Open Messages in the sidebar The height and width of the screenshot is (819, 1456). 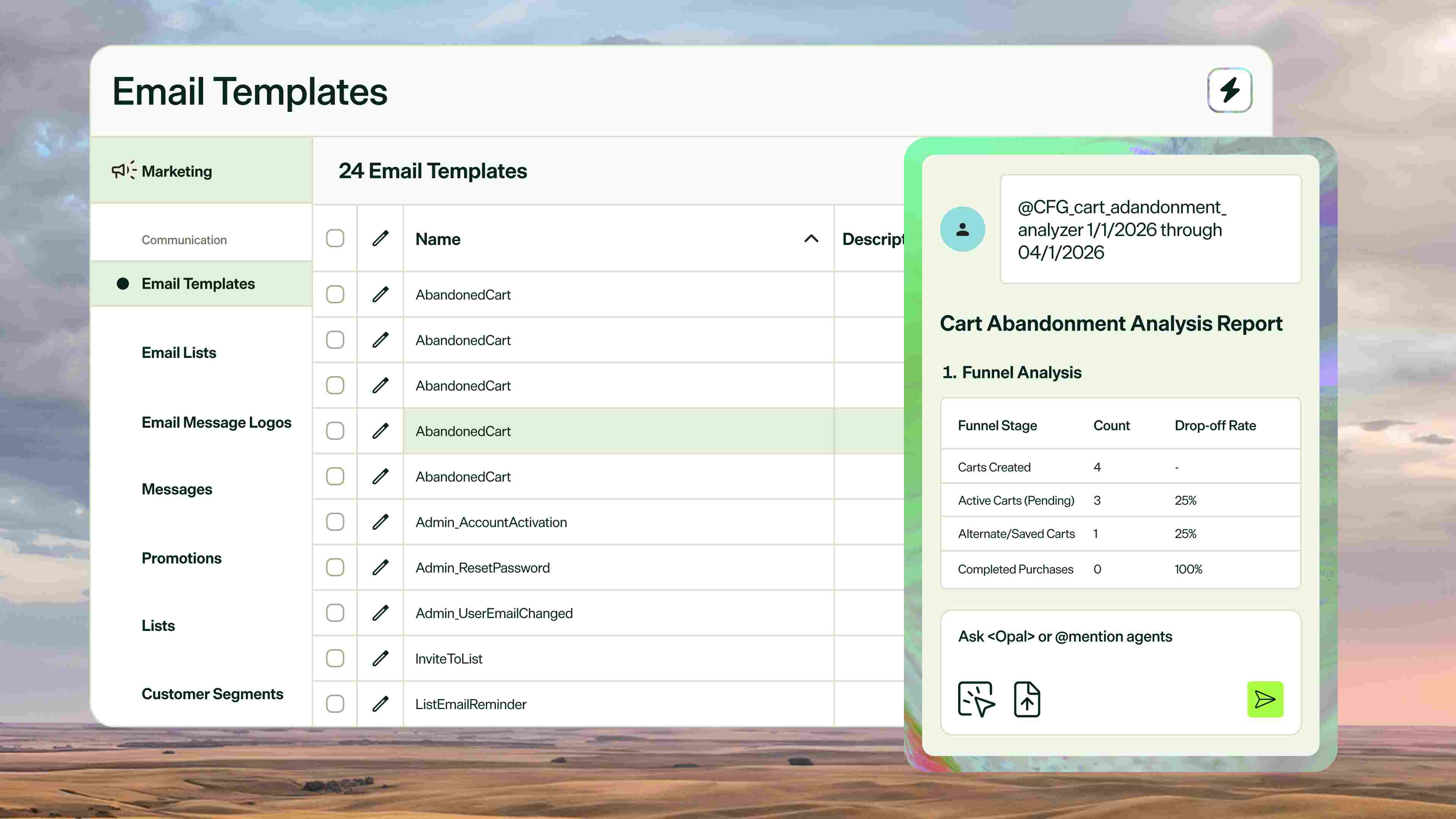click(177, 490)
